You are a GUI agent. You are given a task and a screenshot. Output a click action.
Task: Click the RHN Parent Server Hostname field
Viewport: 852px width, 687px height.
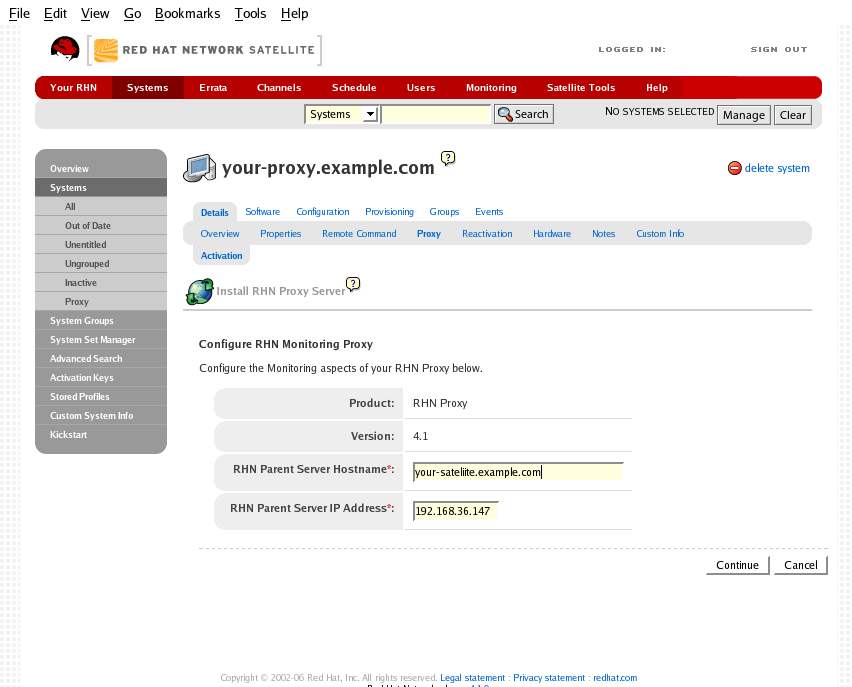tap(518, 472)
